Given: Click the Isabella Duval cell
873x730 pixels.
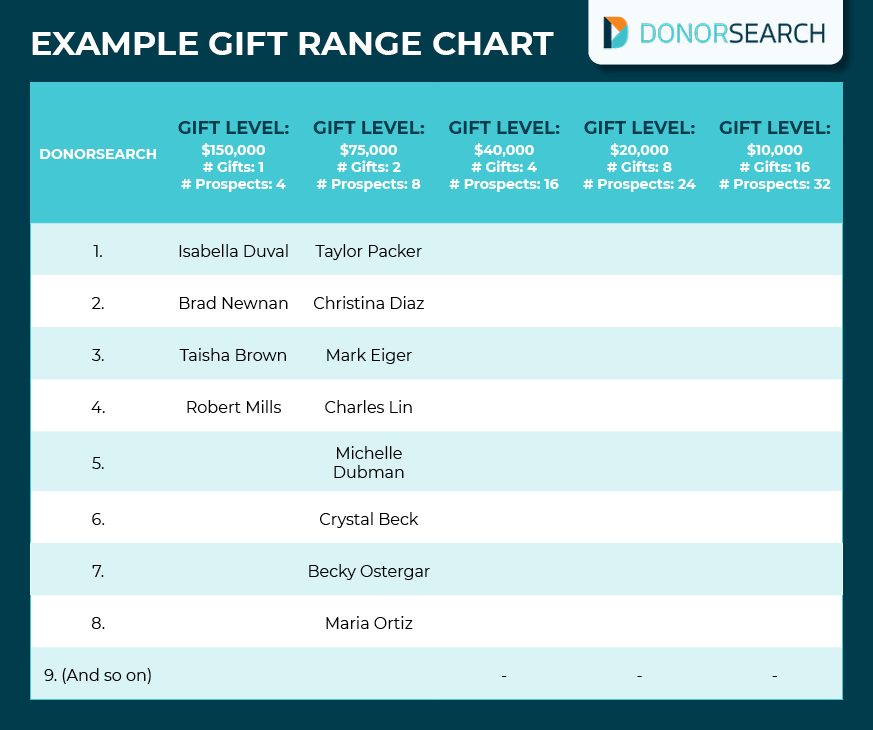Looking at the screenshot, I should (233, 251).
